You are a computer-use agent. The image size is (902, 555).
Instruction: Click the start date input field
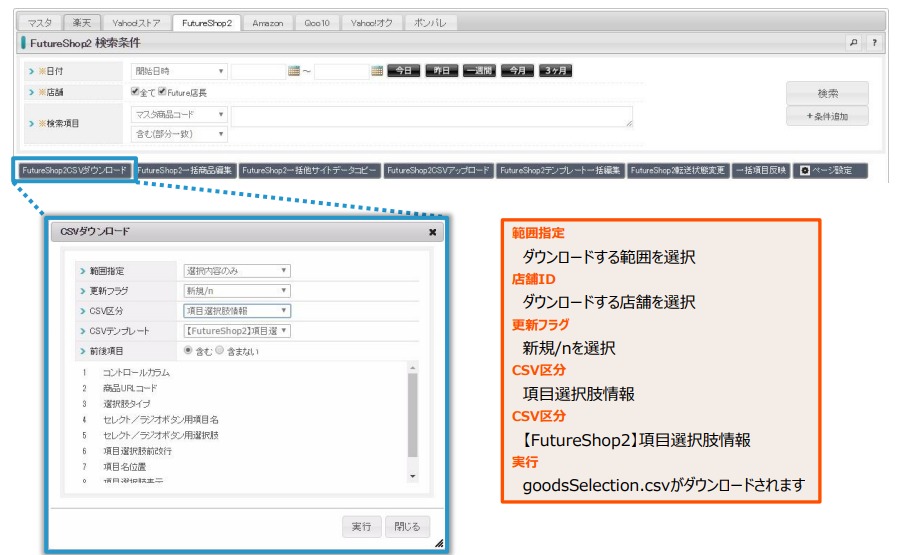258,71
